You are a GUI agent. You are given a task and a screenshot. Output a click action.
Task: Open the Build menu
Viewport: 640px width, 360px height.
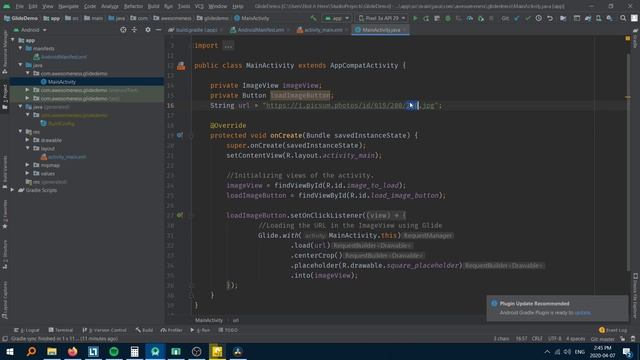pos(153,6)
